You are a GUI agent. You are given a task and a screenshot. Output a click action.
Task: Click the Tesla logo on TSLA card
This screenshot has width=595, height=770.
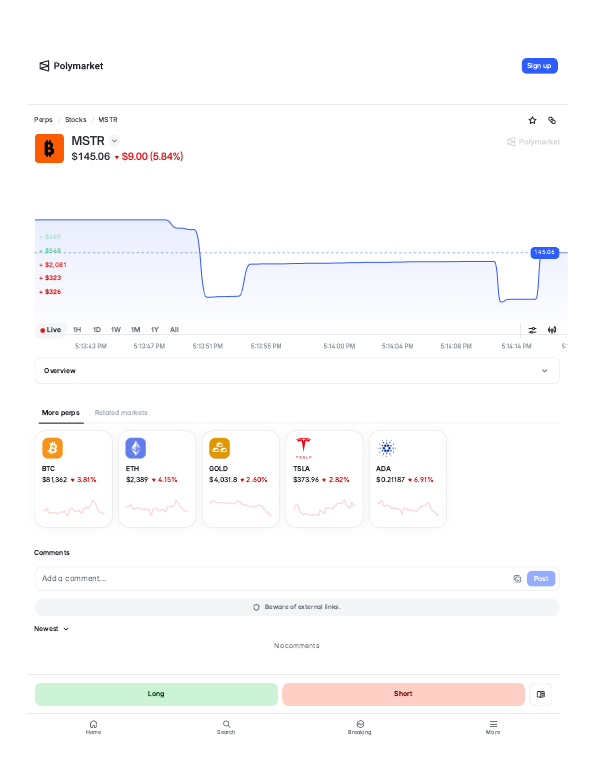click(x=303, y=448)
